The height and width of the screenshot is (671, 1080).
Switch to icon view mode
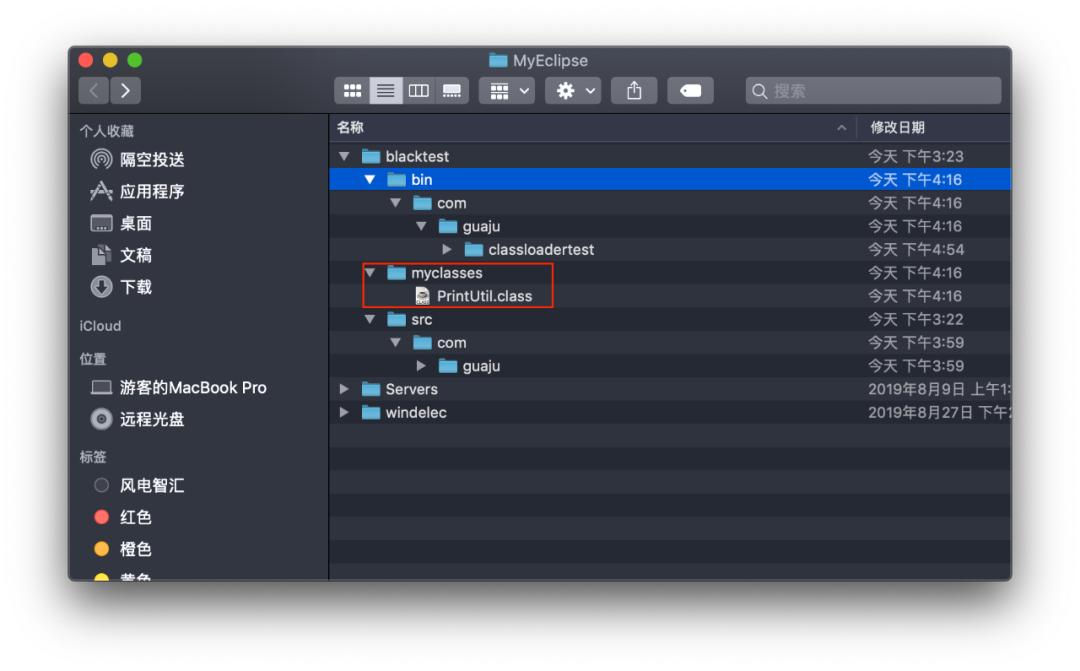coord(352,91)
